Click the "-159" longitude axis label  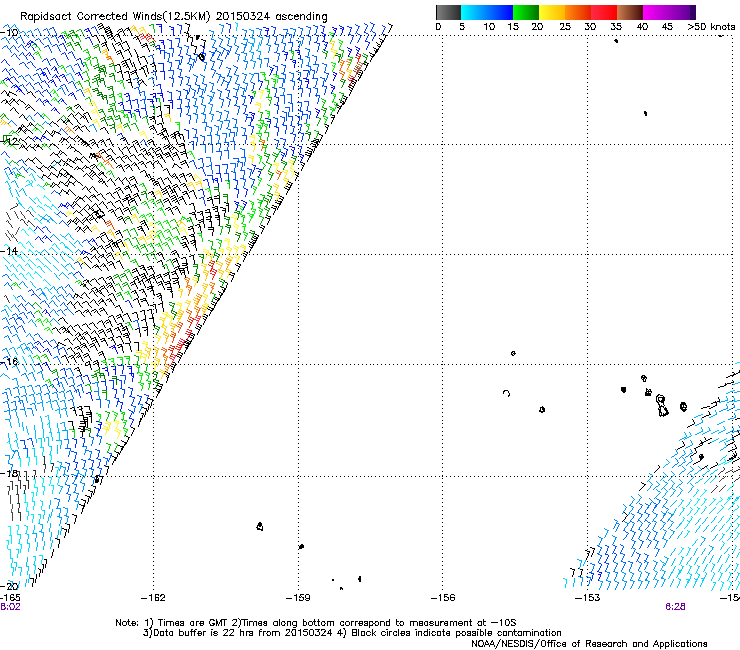point(298,598)
